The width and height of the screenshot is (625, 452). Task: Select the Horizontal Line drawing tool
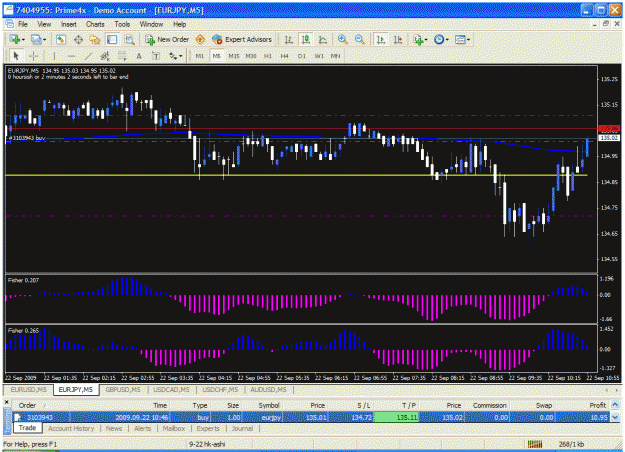[x=71, y=56]
